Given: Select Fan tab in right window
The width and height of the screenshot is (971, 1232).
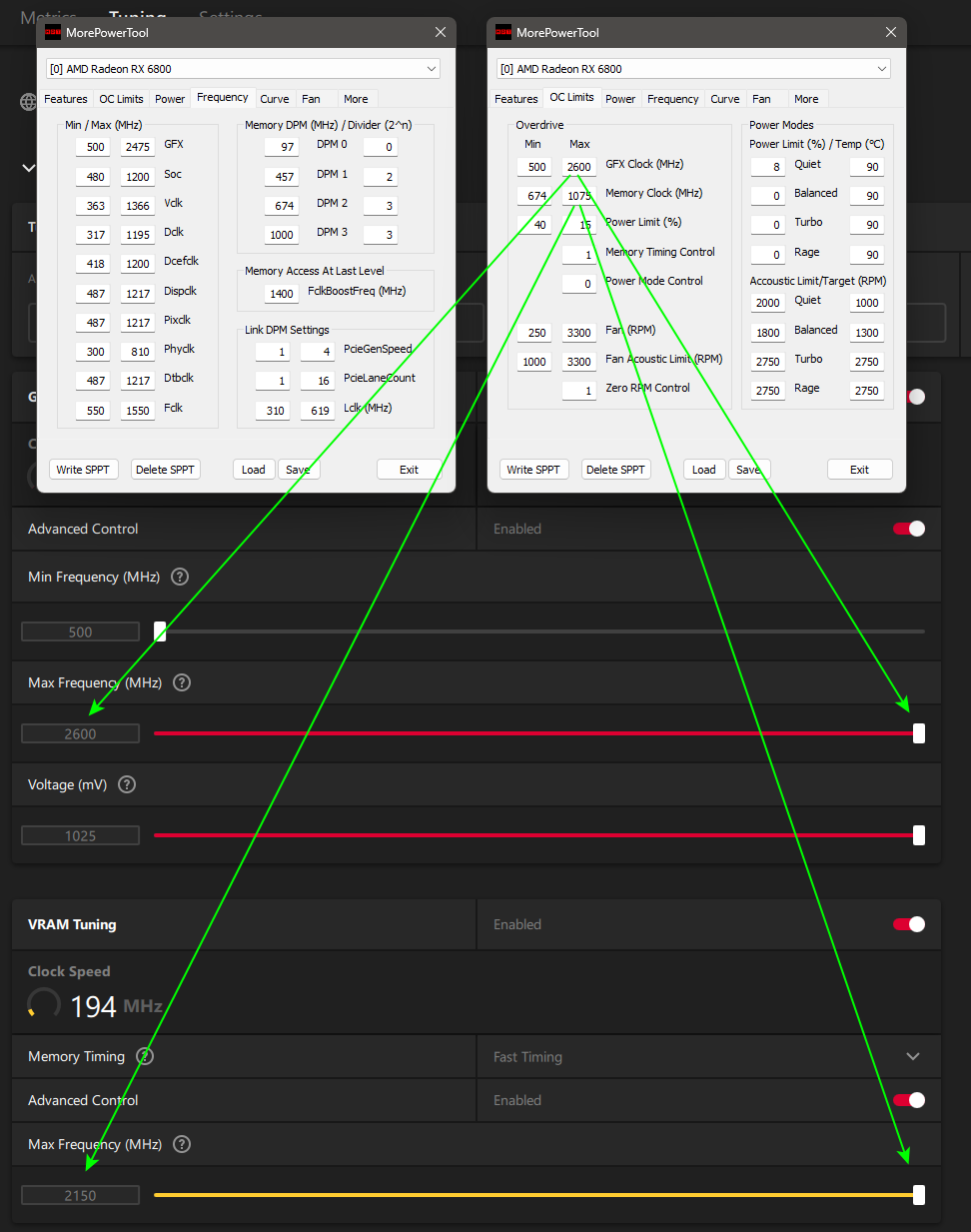Looking at the screenshot, I should pos(762,99).
